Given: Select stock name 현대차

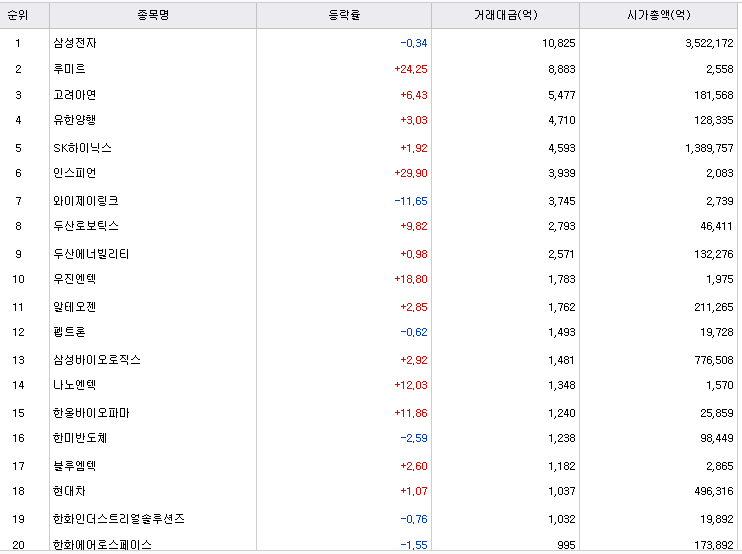Looking at the screenshot, I should [x=69, y=491].
